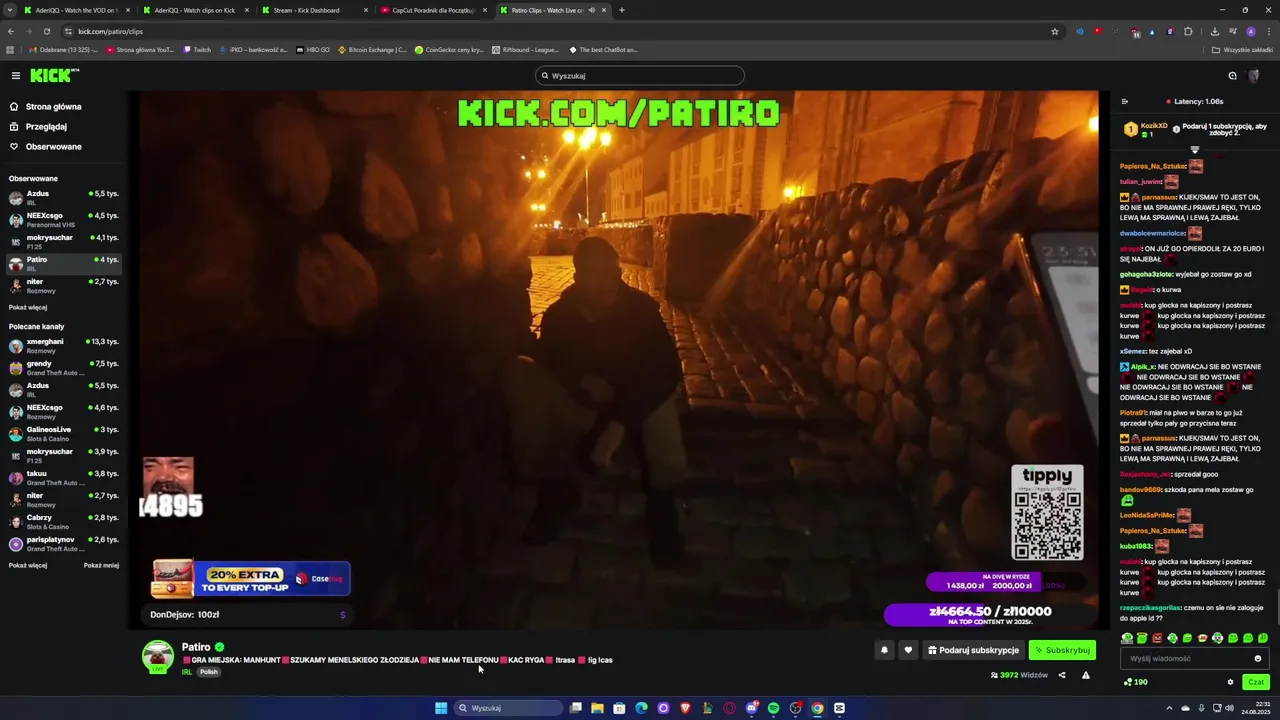Open NEEXcsgo in the Obserwowane list
1280x720 pixels.
64,218
